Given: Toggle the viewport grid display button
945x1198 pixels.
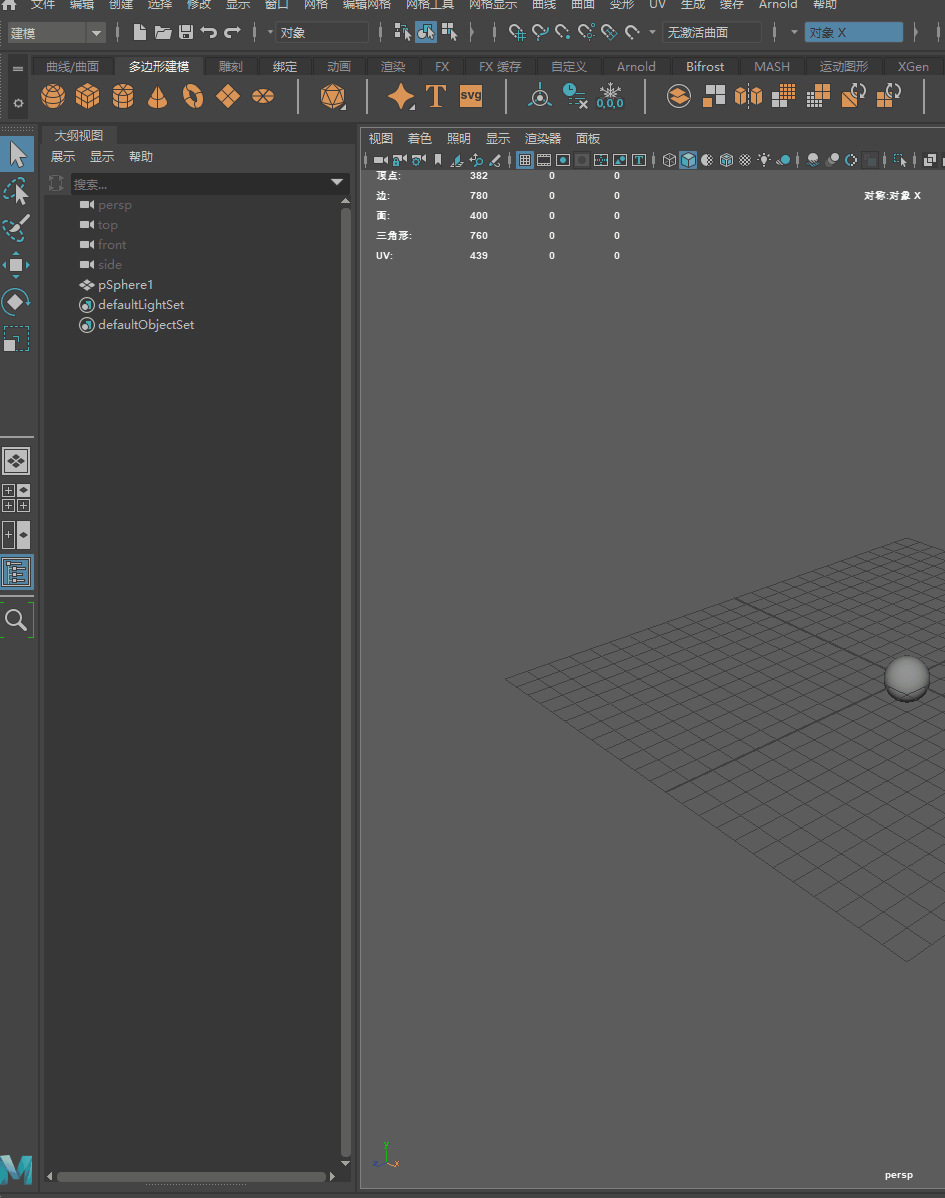Looking at the screenshot, I should click(x=525, y=160).
